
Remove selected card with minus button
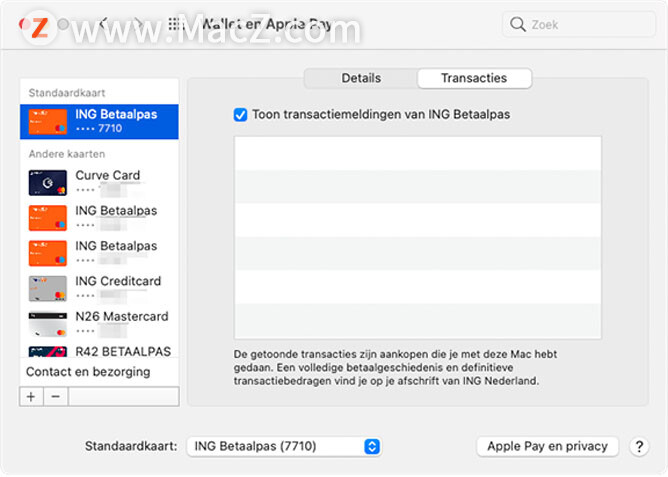click(55, 397)
